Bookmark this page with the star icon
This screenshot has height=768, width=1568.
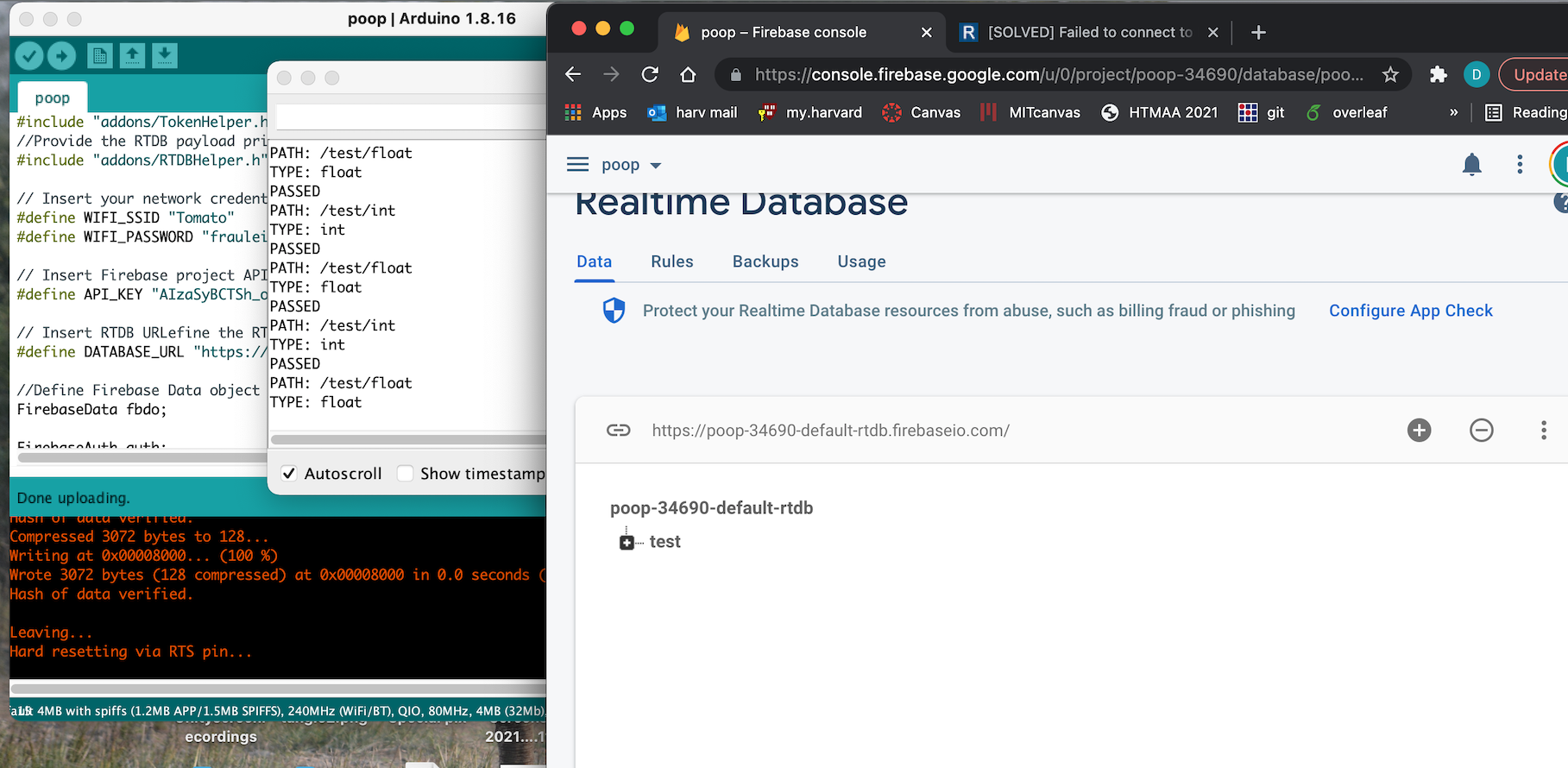point(1390,74)
